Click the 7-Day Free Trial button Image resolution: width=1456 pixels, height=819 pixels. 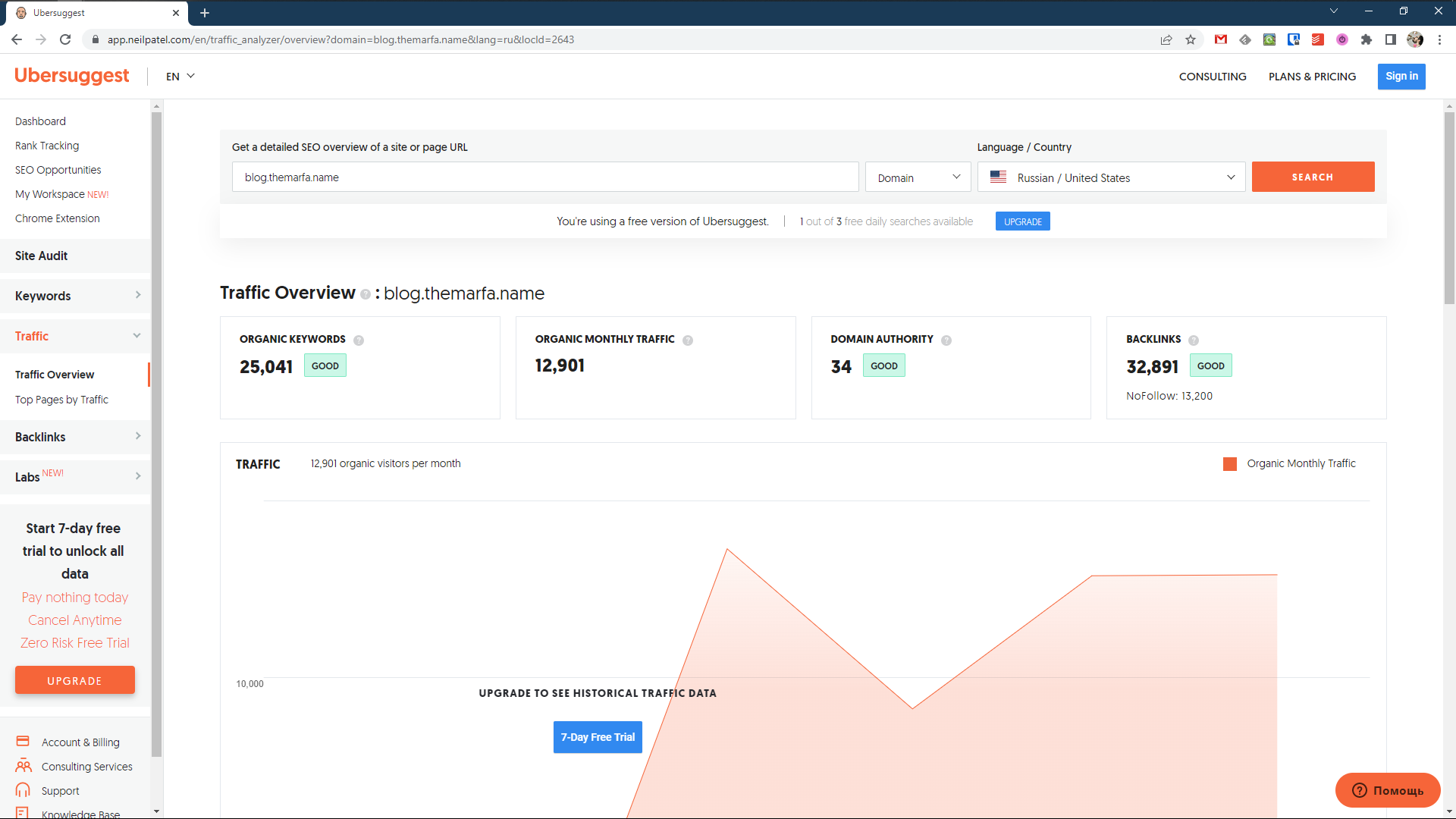[x=598, y=737]
